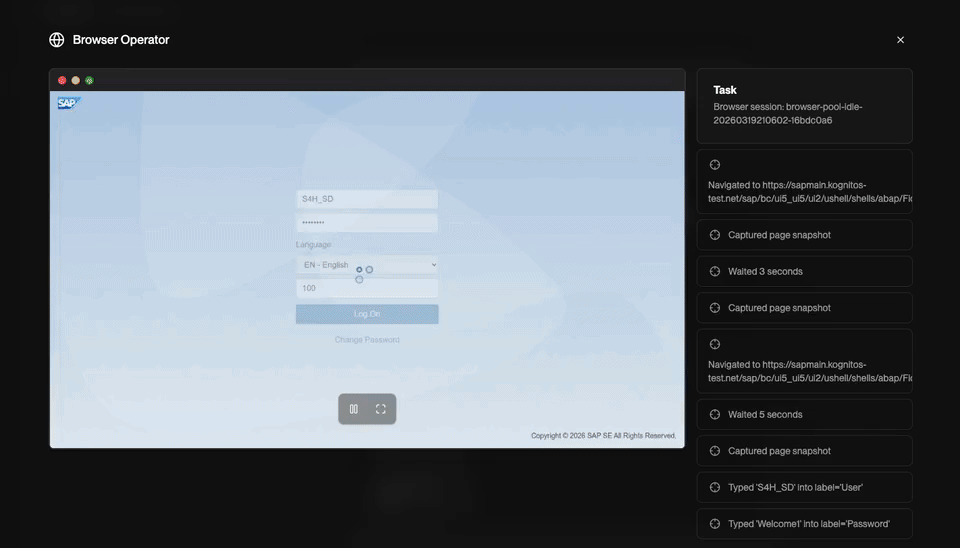Click the red close window dot
Image resolution: width=960 pixels, height=548 pixels.
coord(62,80)
